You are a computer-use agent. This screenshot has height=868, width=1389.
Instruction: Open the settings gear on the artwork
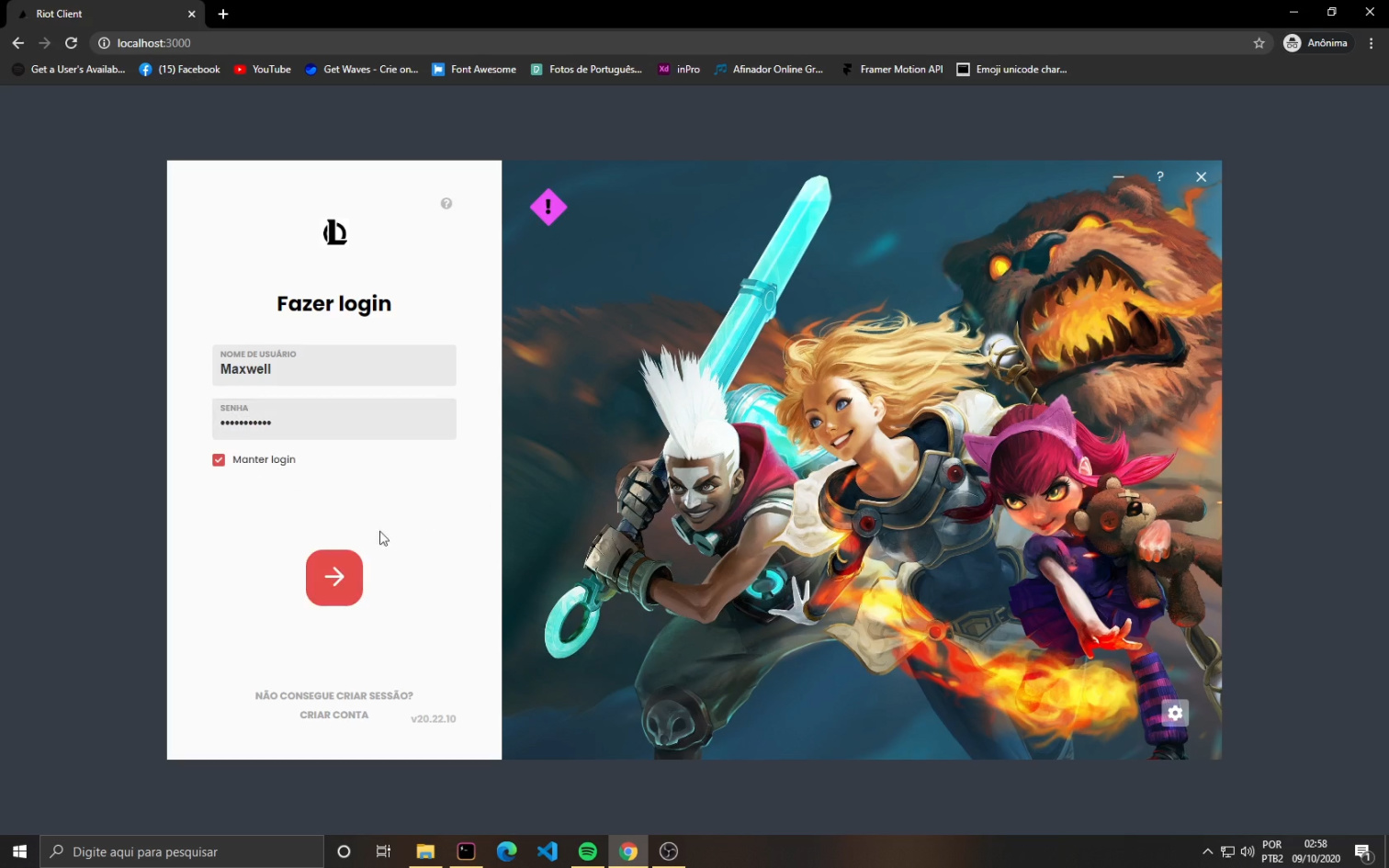(x=1175, y=713)
